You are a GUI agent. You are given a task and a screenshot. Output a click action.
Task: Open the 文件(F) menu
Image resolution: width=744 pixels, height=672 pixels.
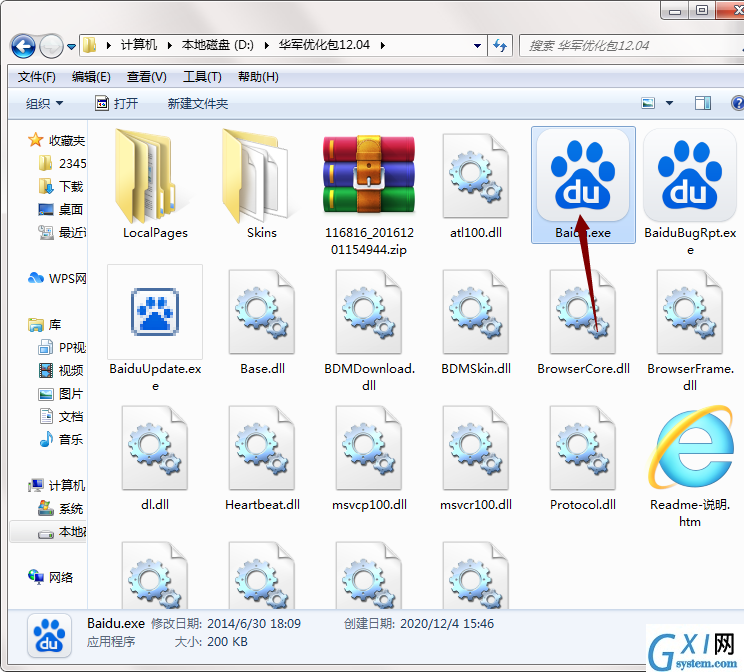click(x=37, y=77)
